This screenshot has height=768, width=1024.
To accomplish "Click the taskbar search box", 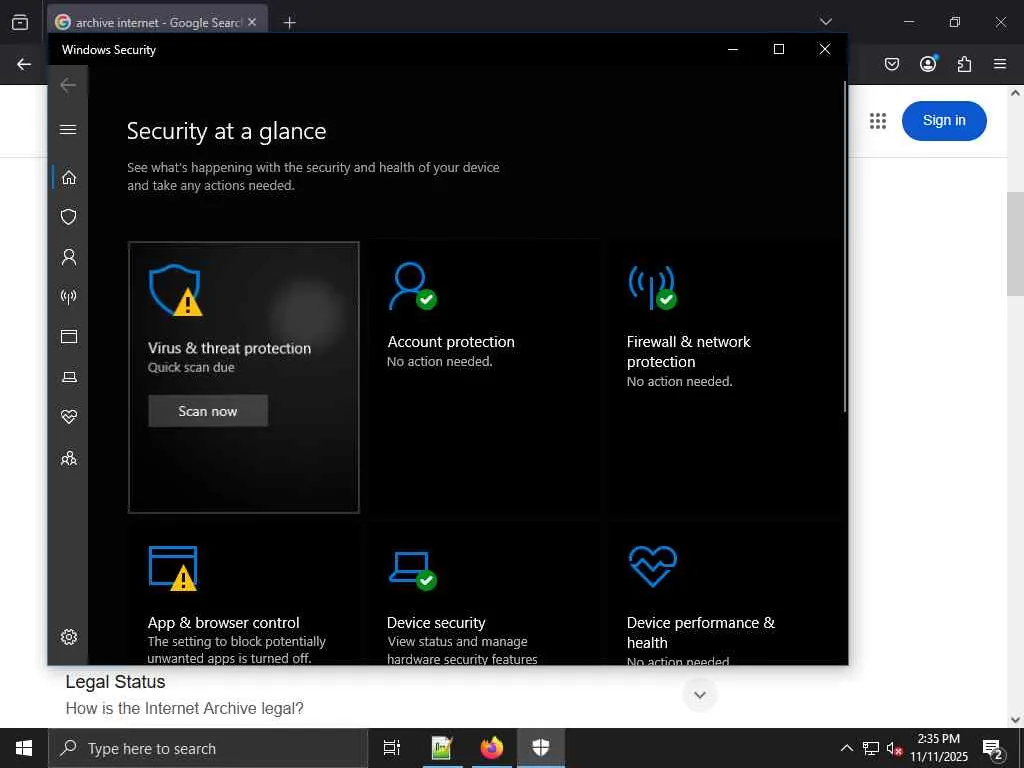I will click(x=208, y=748).
